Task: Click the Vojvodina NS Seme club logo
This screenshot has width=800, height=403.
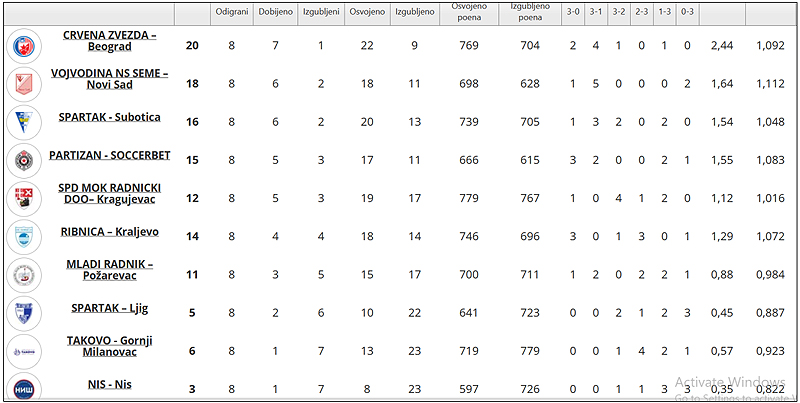Action: pyautogui.click(x=22, y=84)
